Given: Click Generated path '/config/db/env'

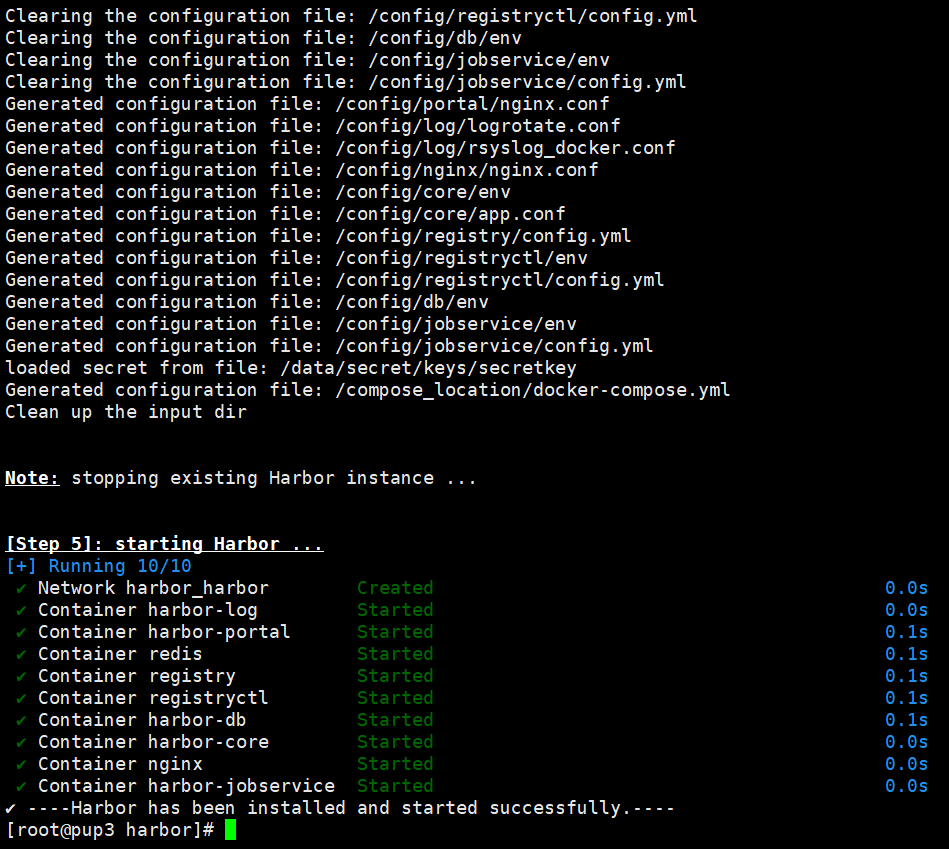Looking at the screenshot, I should coord(412,301).
